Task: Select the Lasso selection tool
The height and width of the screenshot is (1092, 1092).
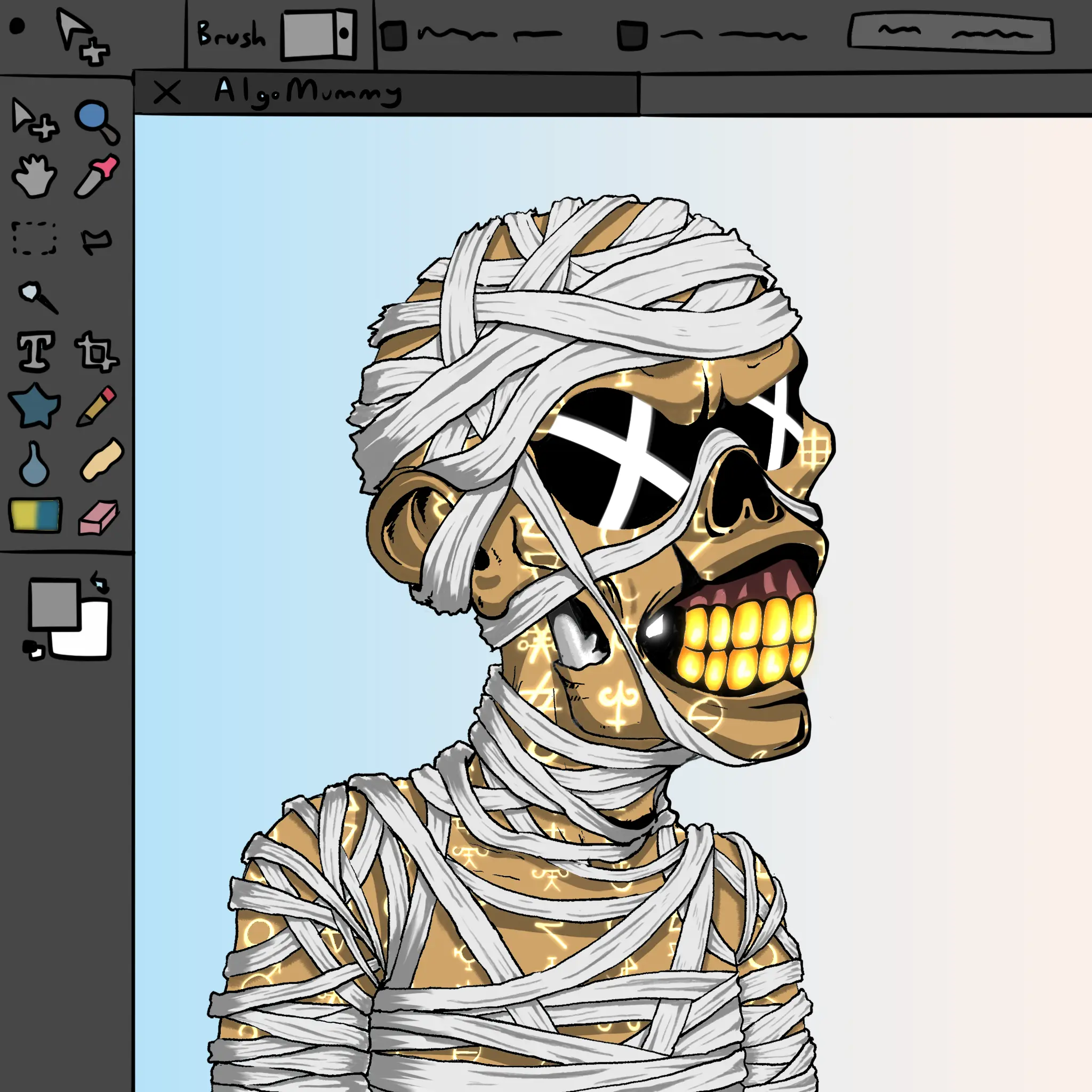Action: pyautogui.click(x=96, y=241)
